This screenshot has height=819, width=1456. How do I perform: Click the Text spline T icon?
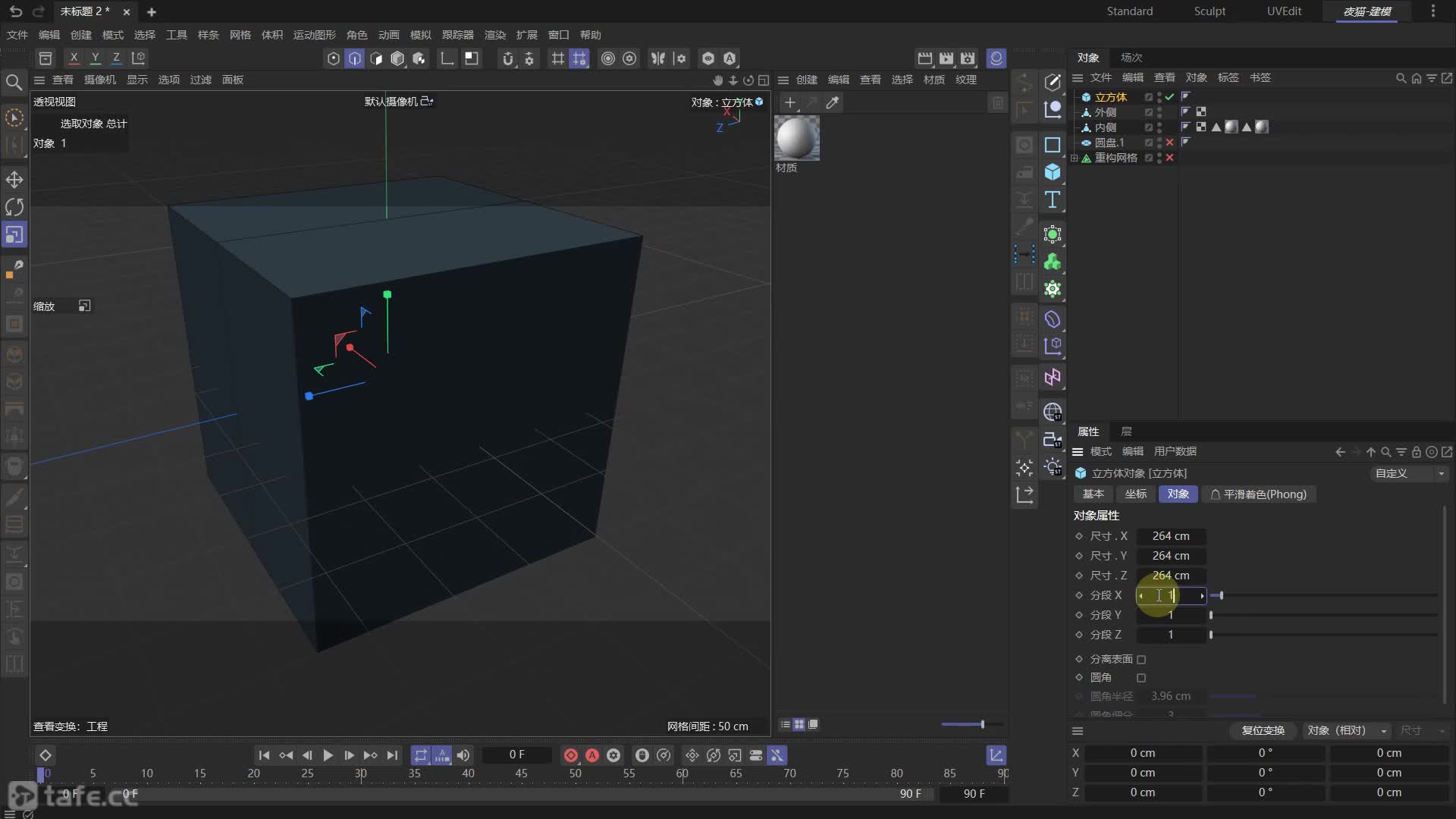click(x=1053, y=199)
